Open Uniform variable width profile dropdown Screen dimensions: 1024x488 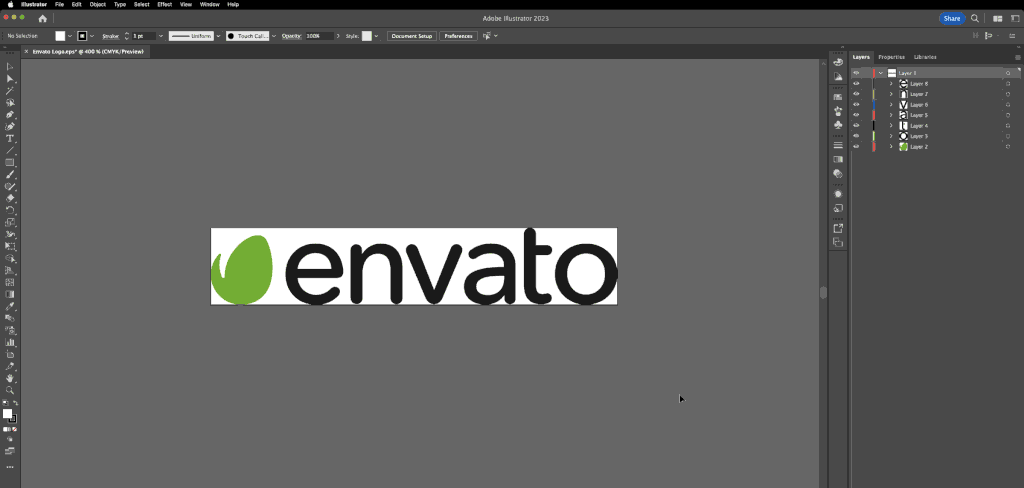(218, 36)
